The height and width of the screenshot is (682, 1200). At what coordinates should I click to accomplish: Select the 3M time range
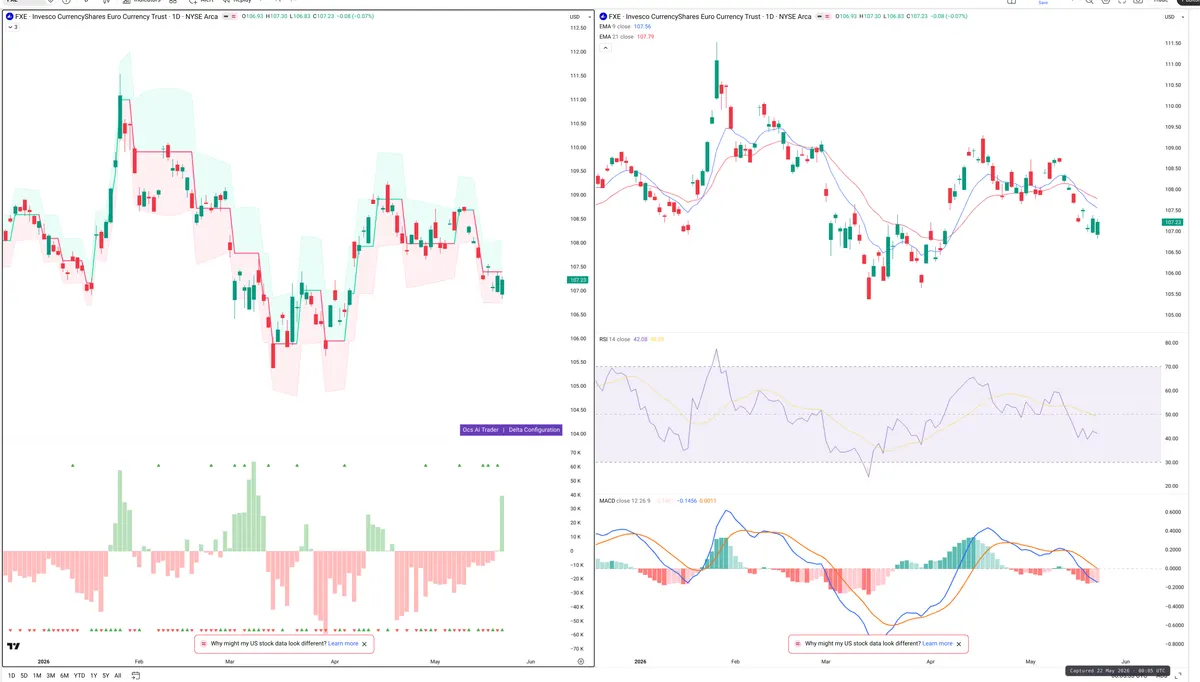51,676
